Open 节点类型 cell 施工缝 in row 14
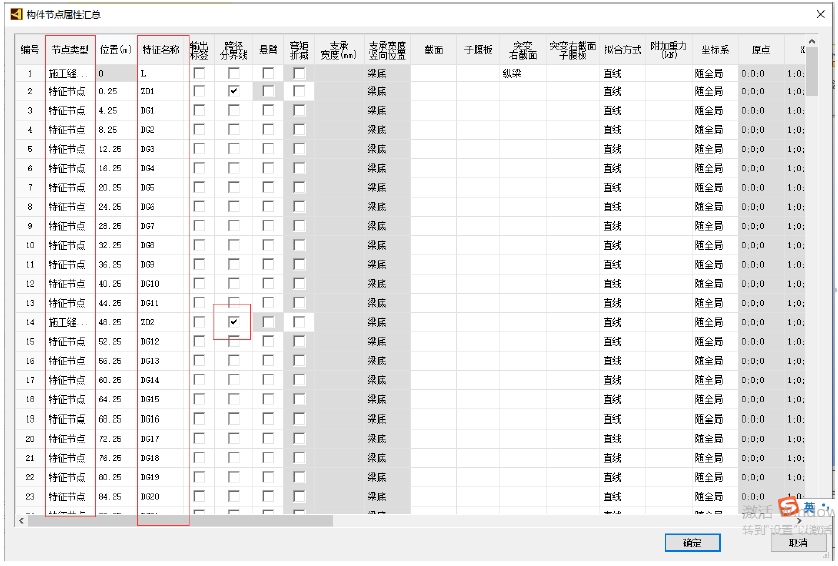Viewport: 838px width, 566px height. 71,322
